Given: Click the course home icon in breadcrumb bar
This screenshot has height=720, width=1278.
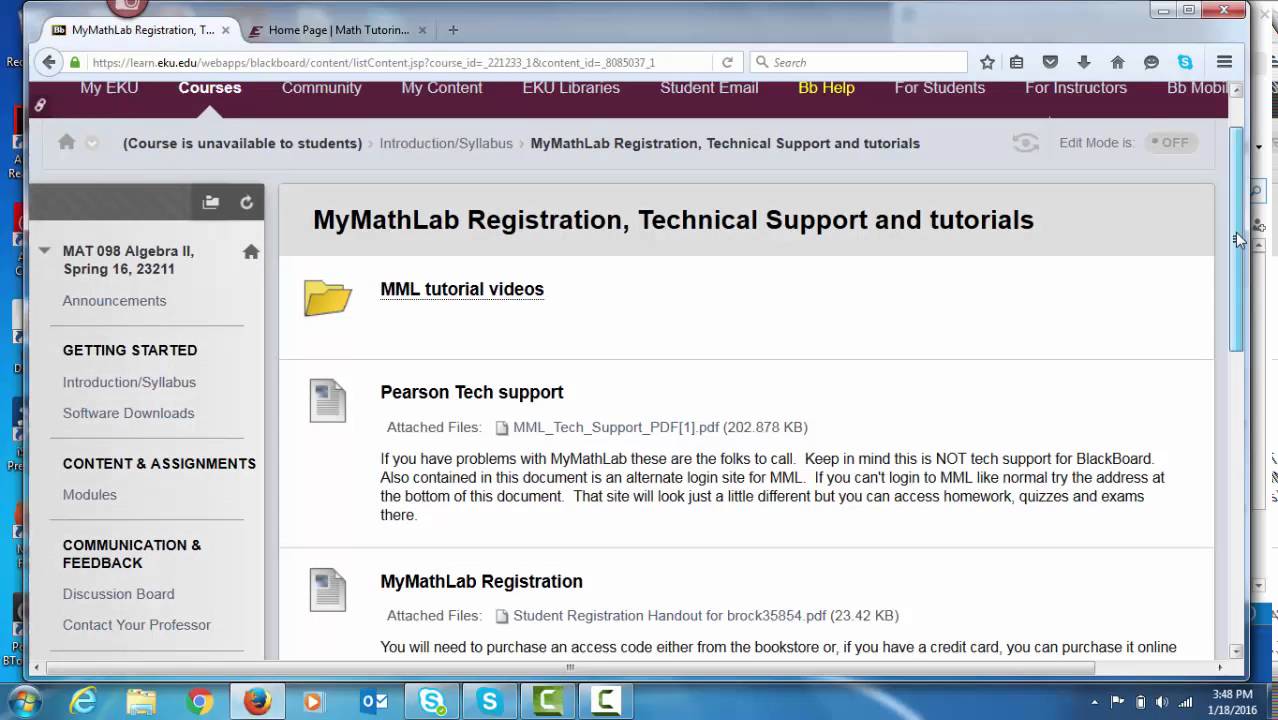Looking at the screenshot, I should click(x=67, y=142).
